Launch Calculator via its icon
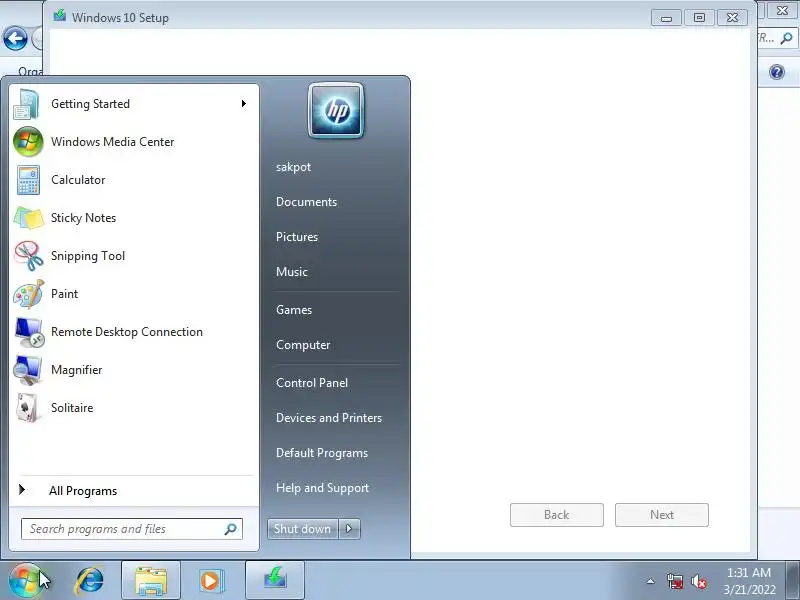Screen dimensions: 800x600 tap(28, 180)
